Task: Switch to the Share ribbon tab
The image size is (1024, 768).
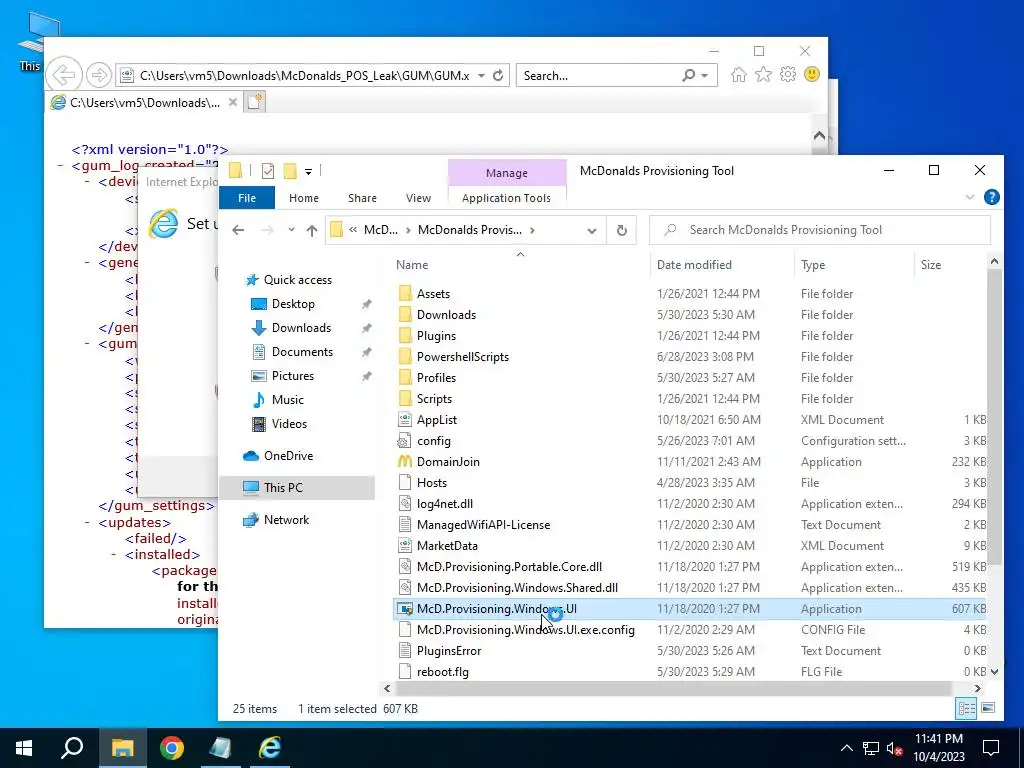Action: click(362, 198)
